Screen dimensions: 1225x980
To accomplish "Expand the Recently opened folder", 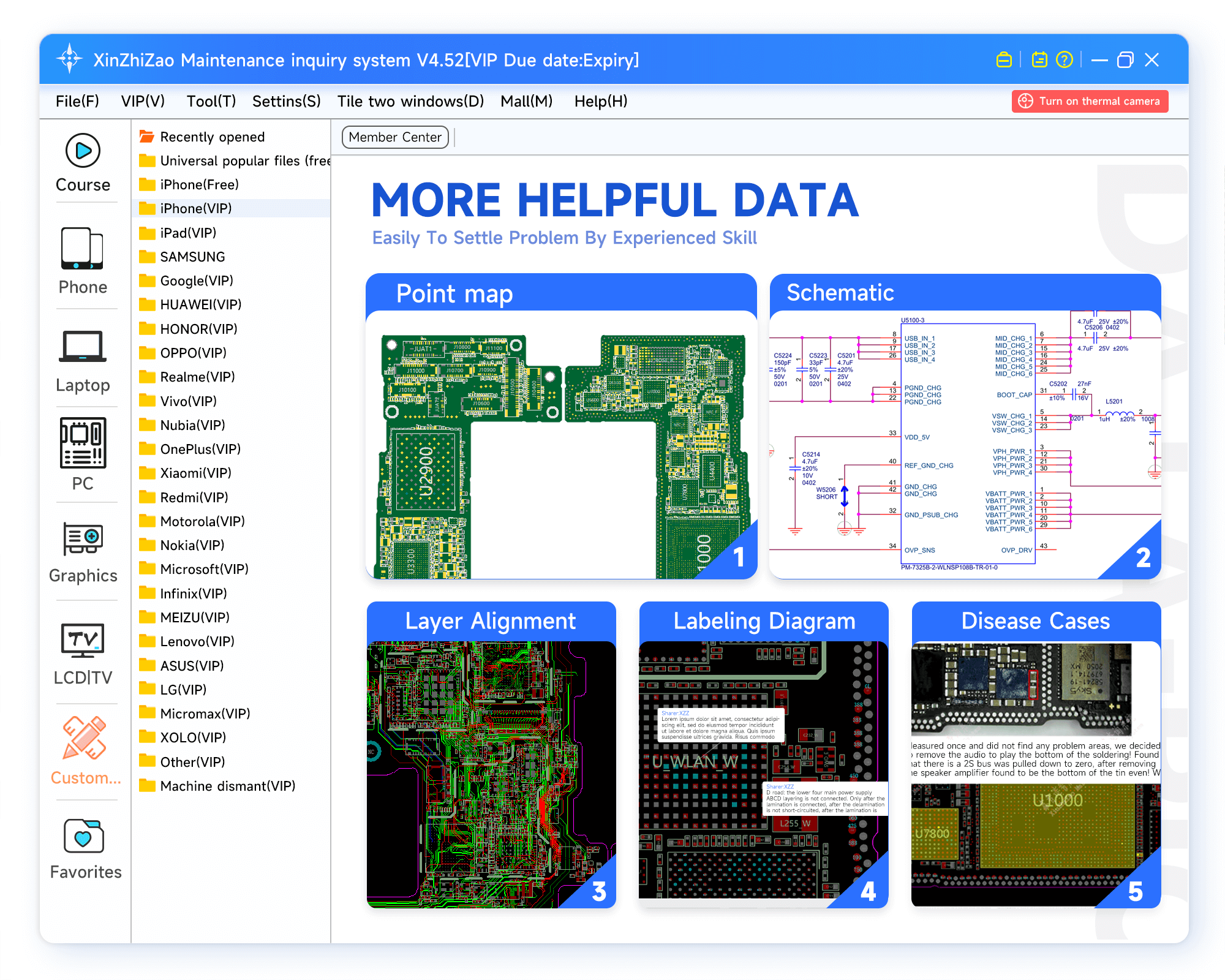I will (x=211, y=137).
